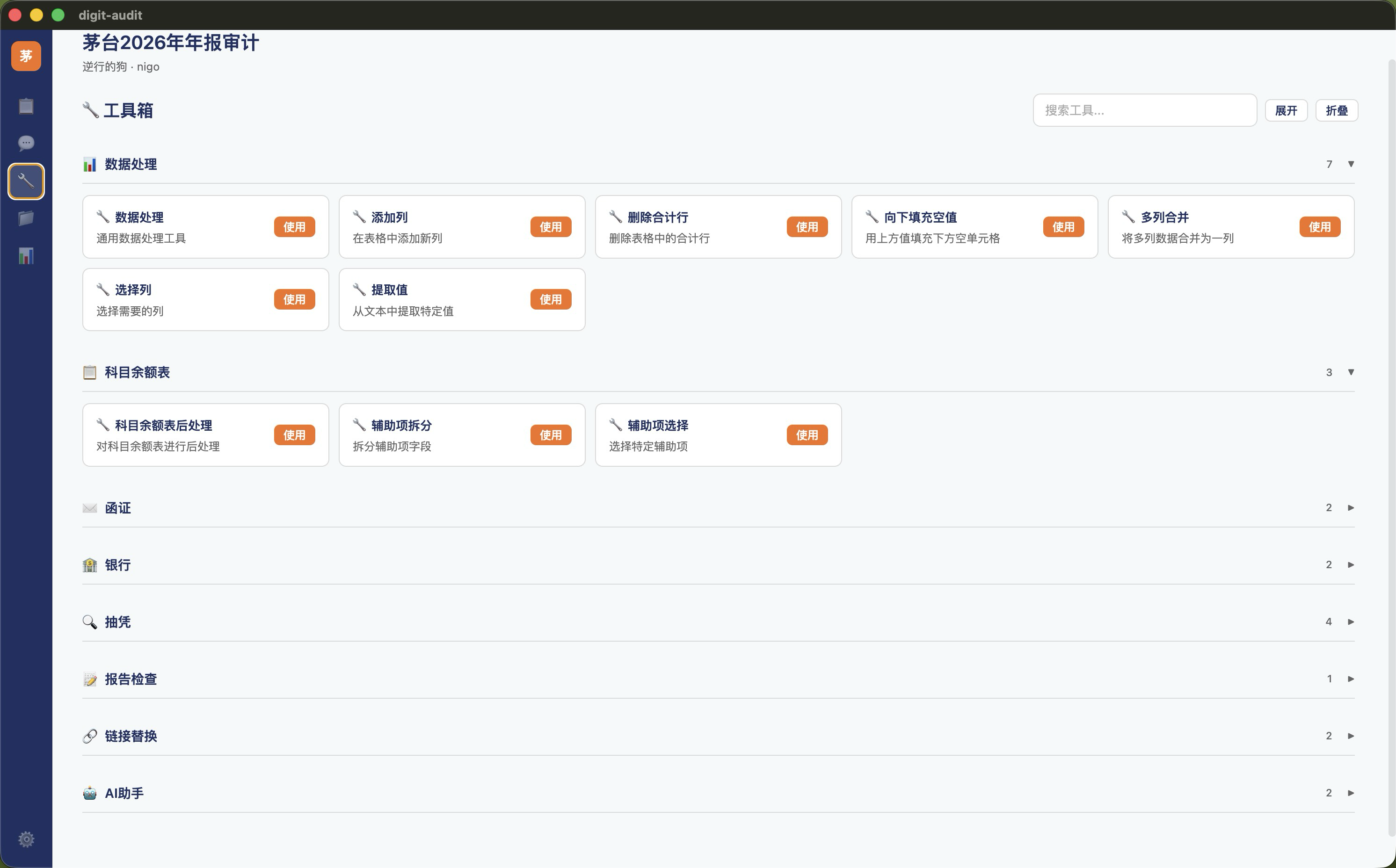
Task: Click the vertical scrollbar on the right
Action: pyautogui.click(x=1391, y=448)
